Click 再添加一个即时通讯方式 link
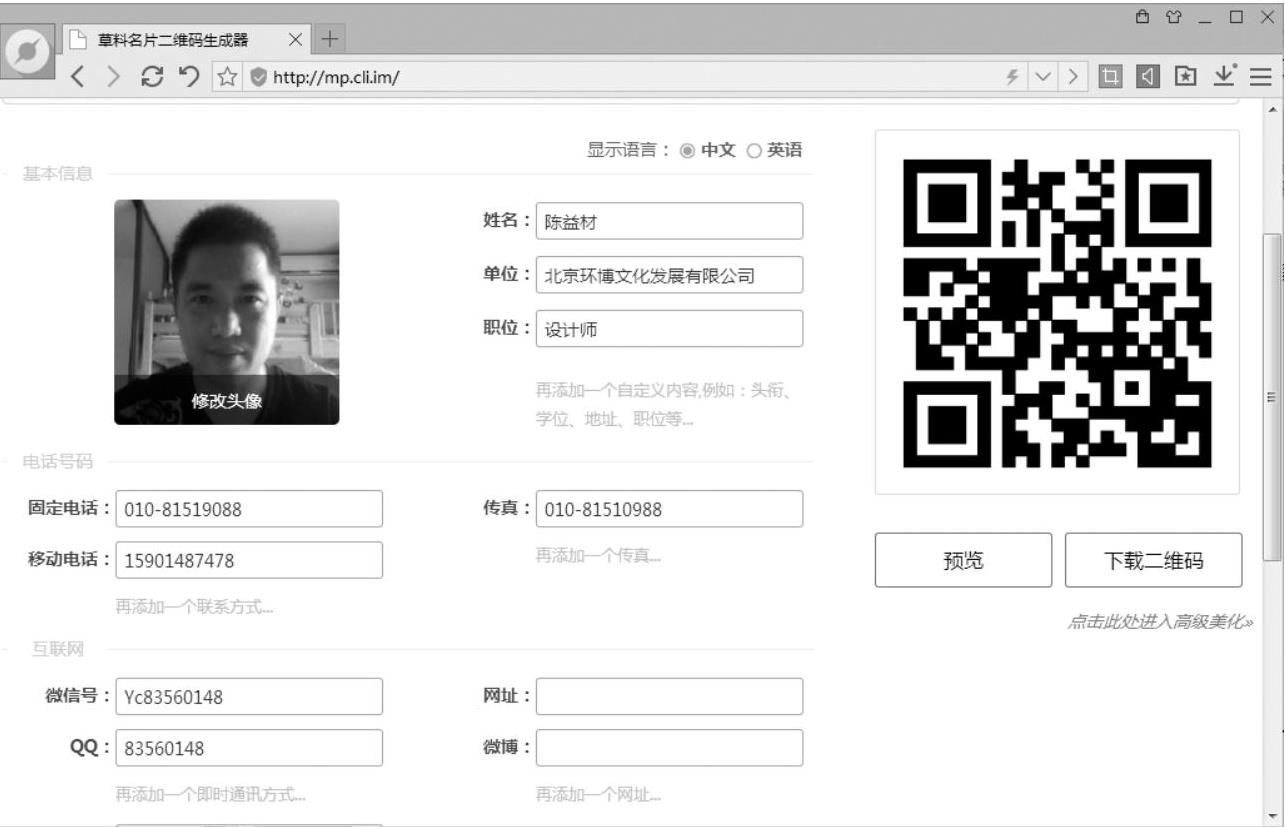Image resolution: width=1285 pixels, height=827 pixels. click(x=211, y=795)
